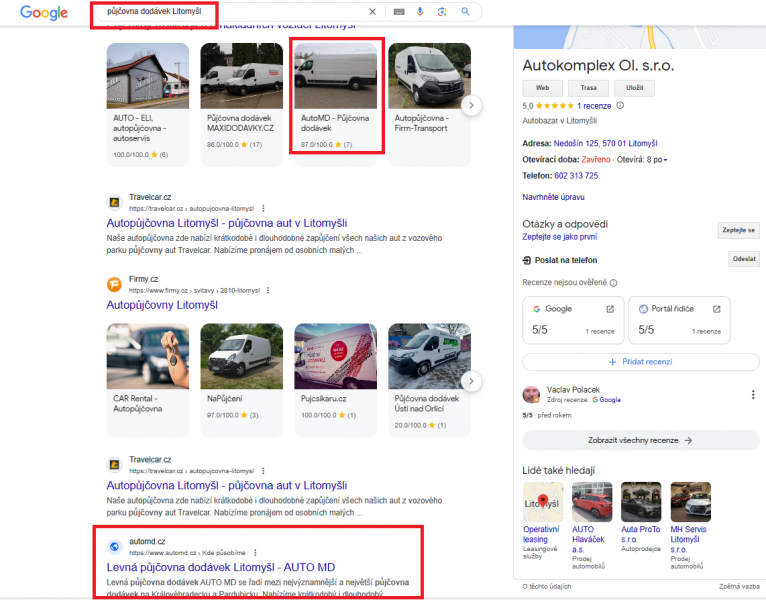This screenshot has height=600, width=766.
Task: Click Portál řidiče 5/5 review card
Action: [679, 321]
